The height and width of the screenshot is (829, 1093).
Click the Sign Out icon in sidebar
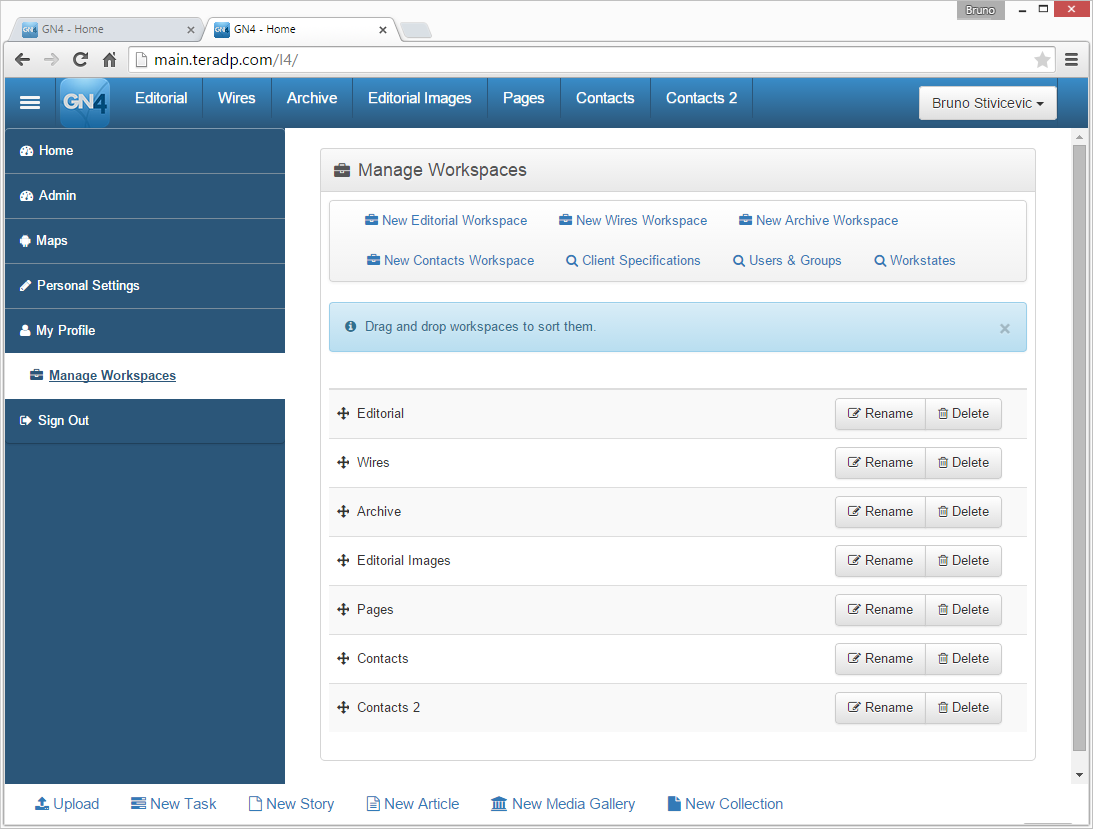click(26, 420)
